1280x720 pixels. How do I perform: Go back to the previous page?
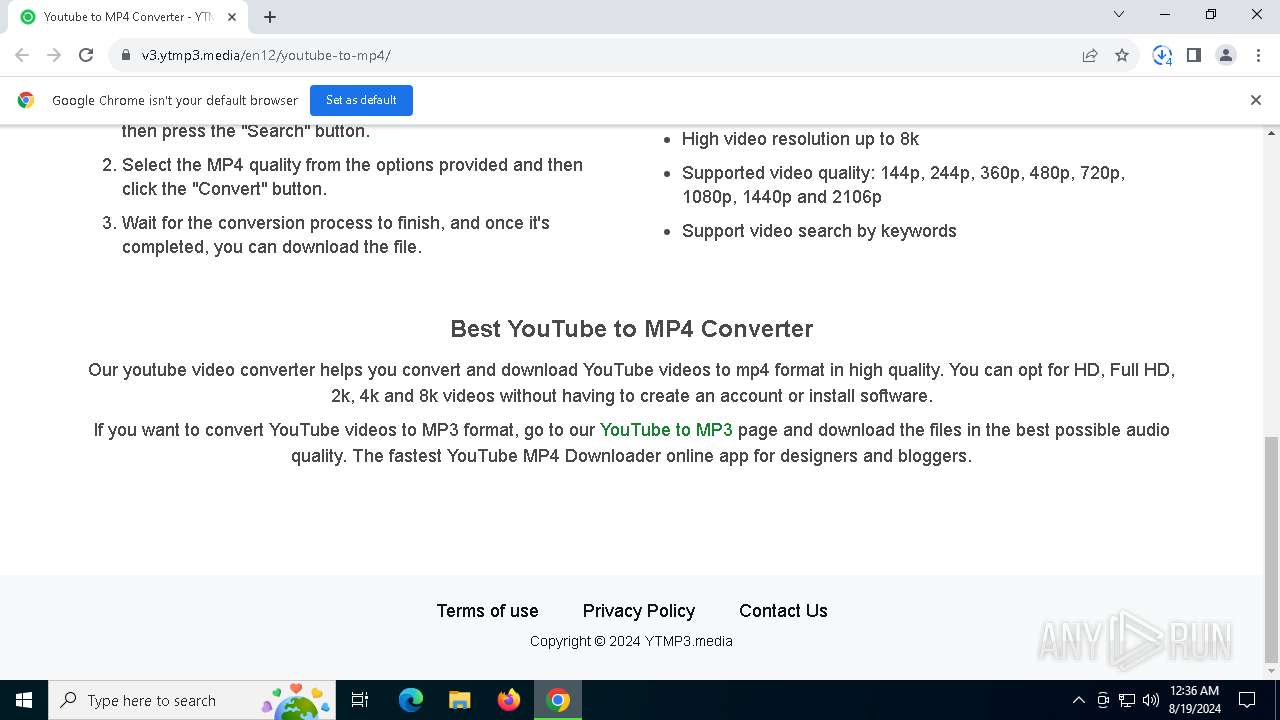[22, 55]
